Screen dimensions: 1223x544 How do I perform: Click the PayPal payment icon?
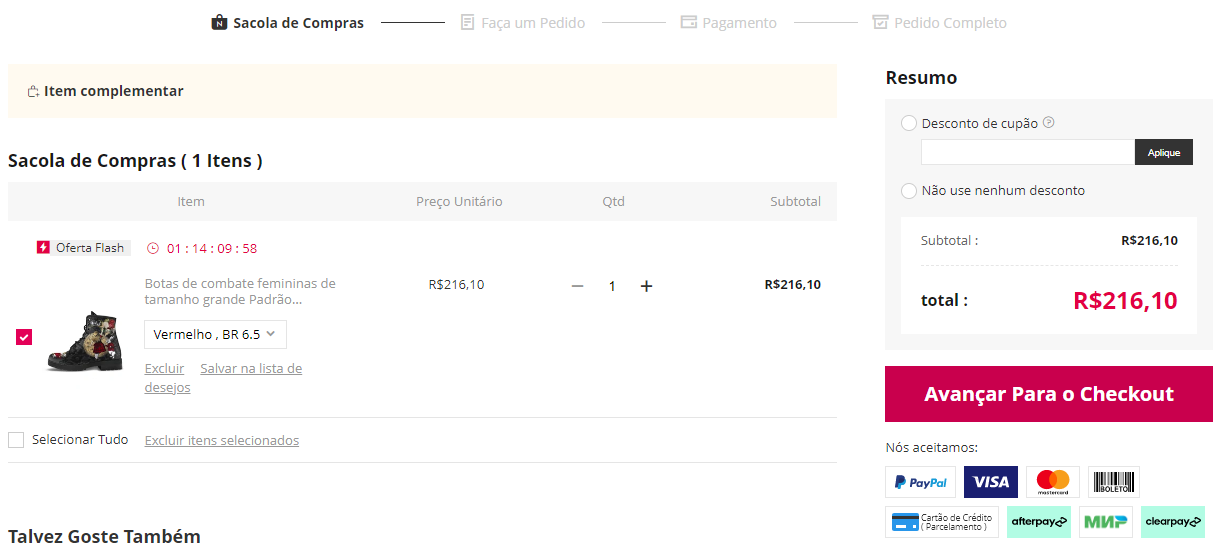(x=920, y=482)
